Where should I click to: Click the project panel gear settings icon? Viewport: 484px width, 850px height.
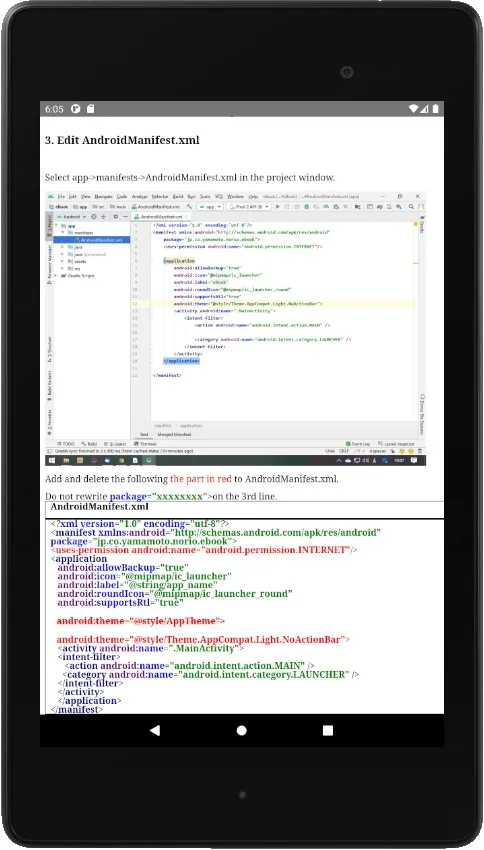click(x=115, y=216)
